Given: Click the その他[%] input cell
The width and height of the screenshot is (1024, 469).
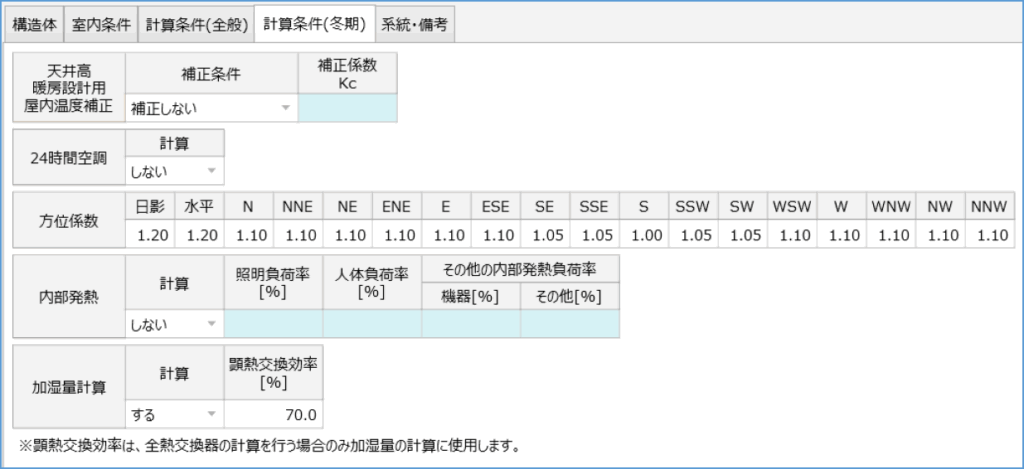Looking at the screenshot, I should click(x=569, y=324).
